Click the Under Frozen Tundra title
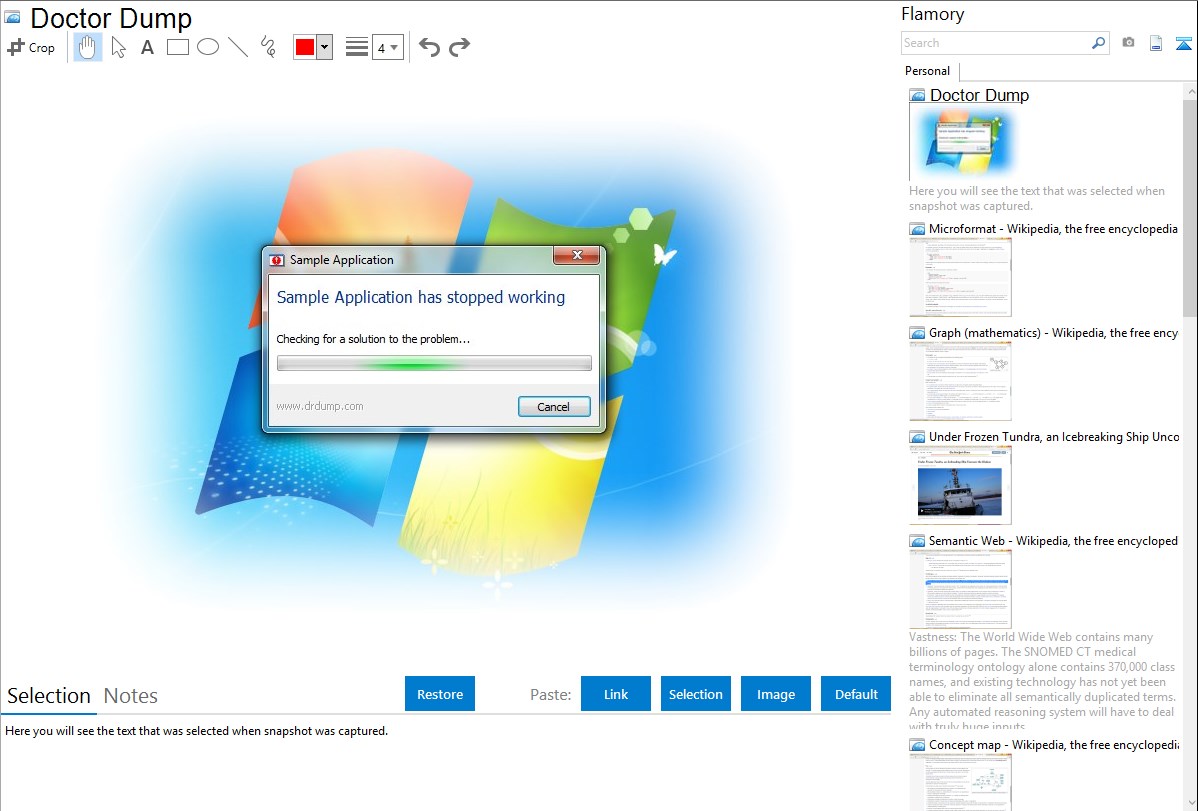Screen dimensions: 1198x811 coord(1054,436)
